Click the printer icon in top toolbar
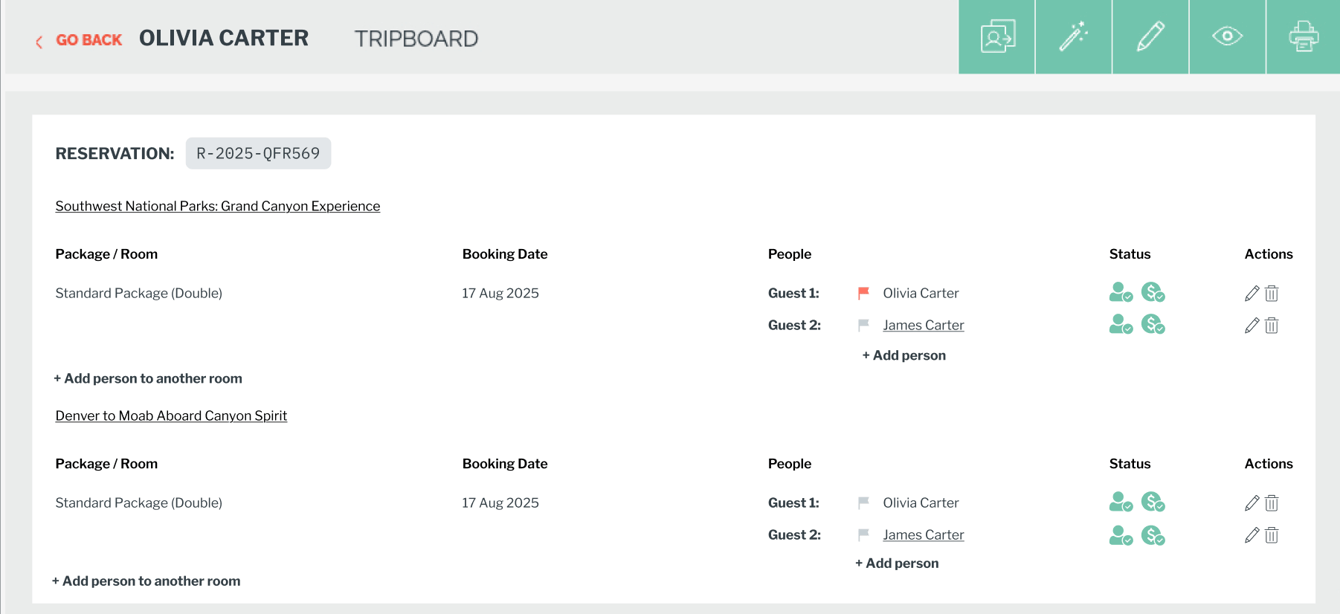Screen dimensions: 1340x614 [1303, 37]
